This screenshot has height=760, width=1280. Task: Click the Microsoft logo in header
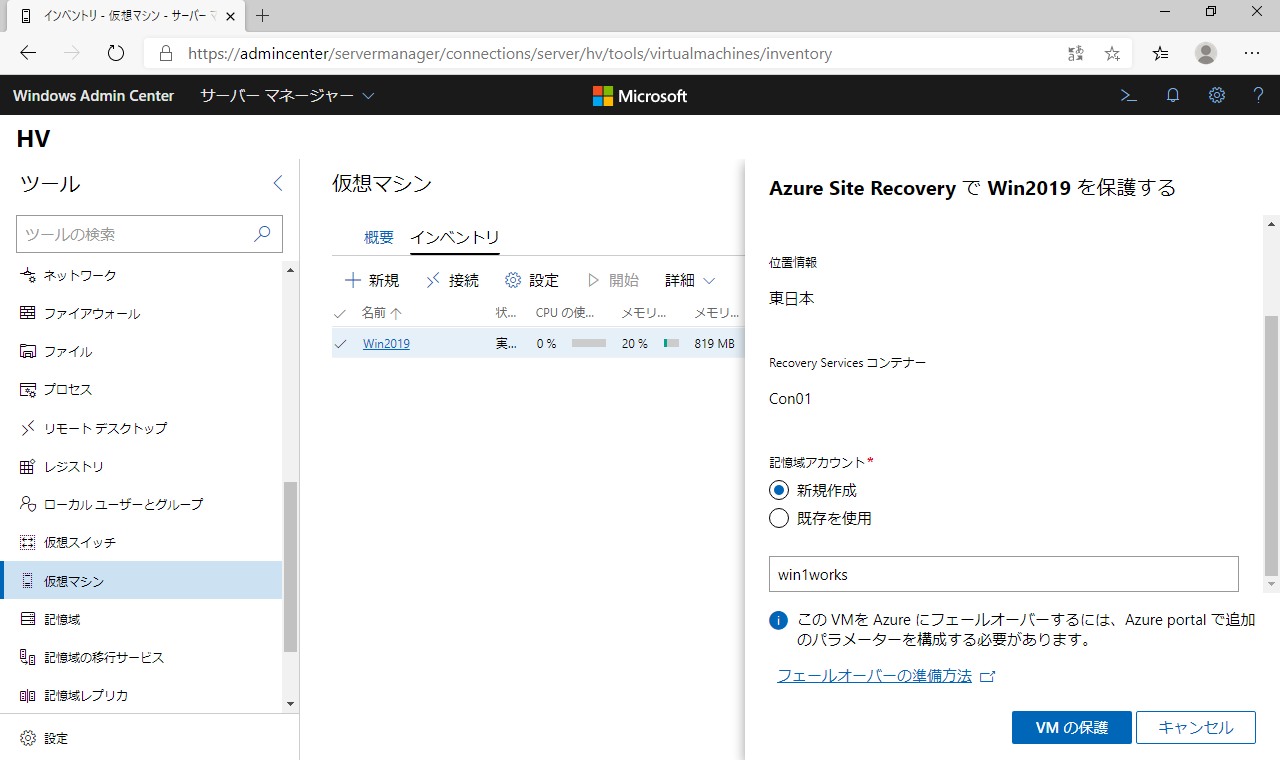pos(640,96)
